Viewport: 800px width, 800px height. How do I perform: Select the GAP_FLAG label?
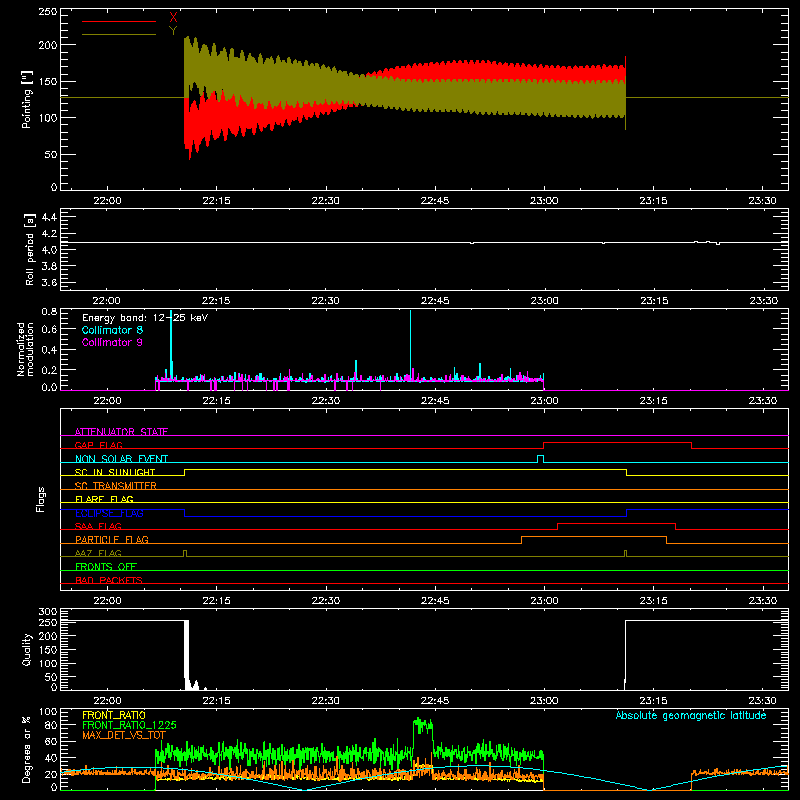98,445
